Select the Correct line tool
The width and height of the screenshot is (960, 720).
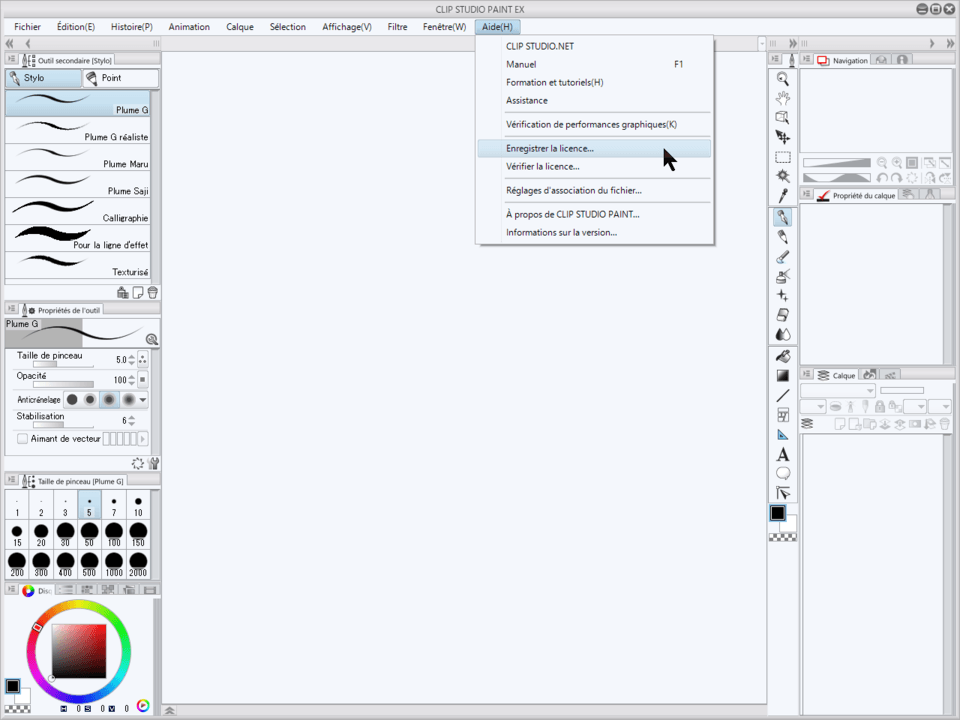[782, 493]
